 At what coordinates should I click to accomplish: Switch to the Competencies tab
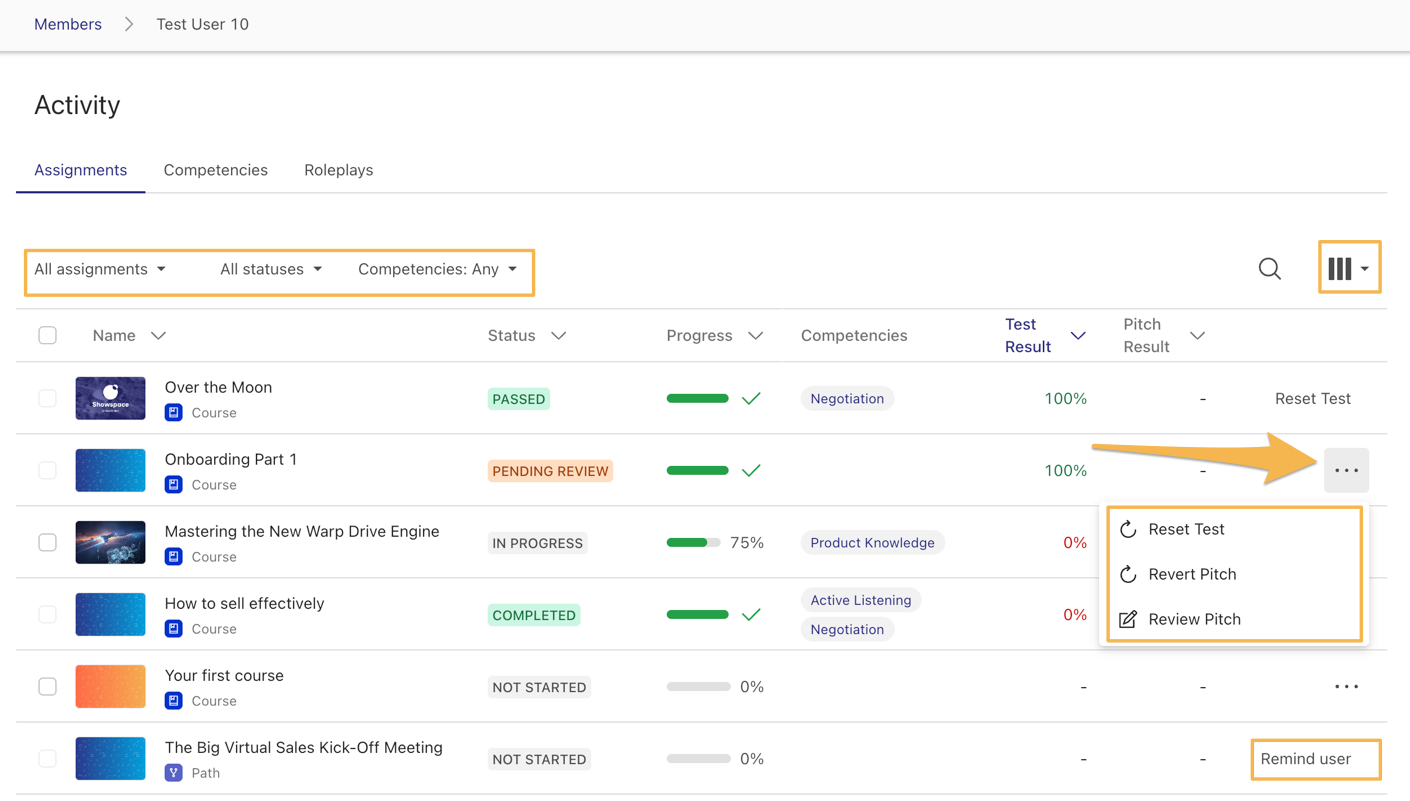click(215, 170)
